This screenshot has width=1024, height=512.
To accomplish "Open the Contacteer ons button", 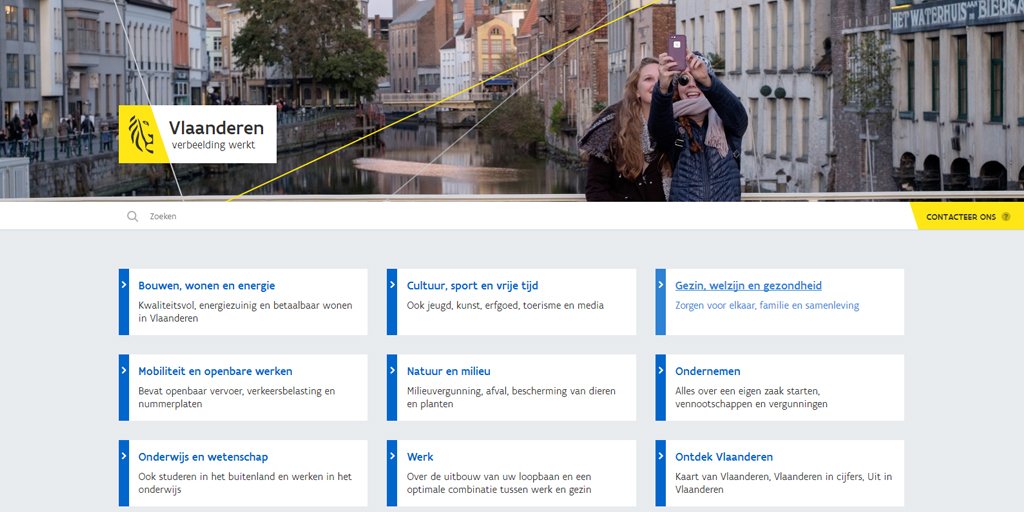I will coord(968,216).
